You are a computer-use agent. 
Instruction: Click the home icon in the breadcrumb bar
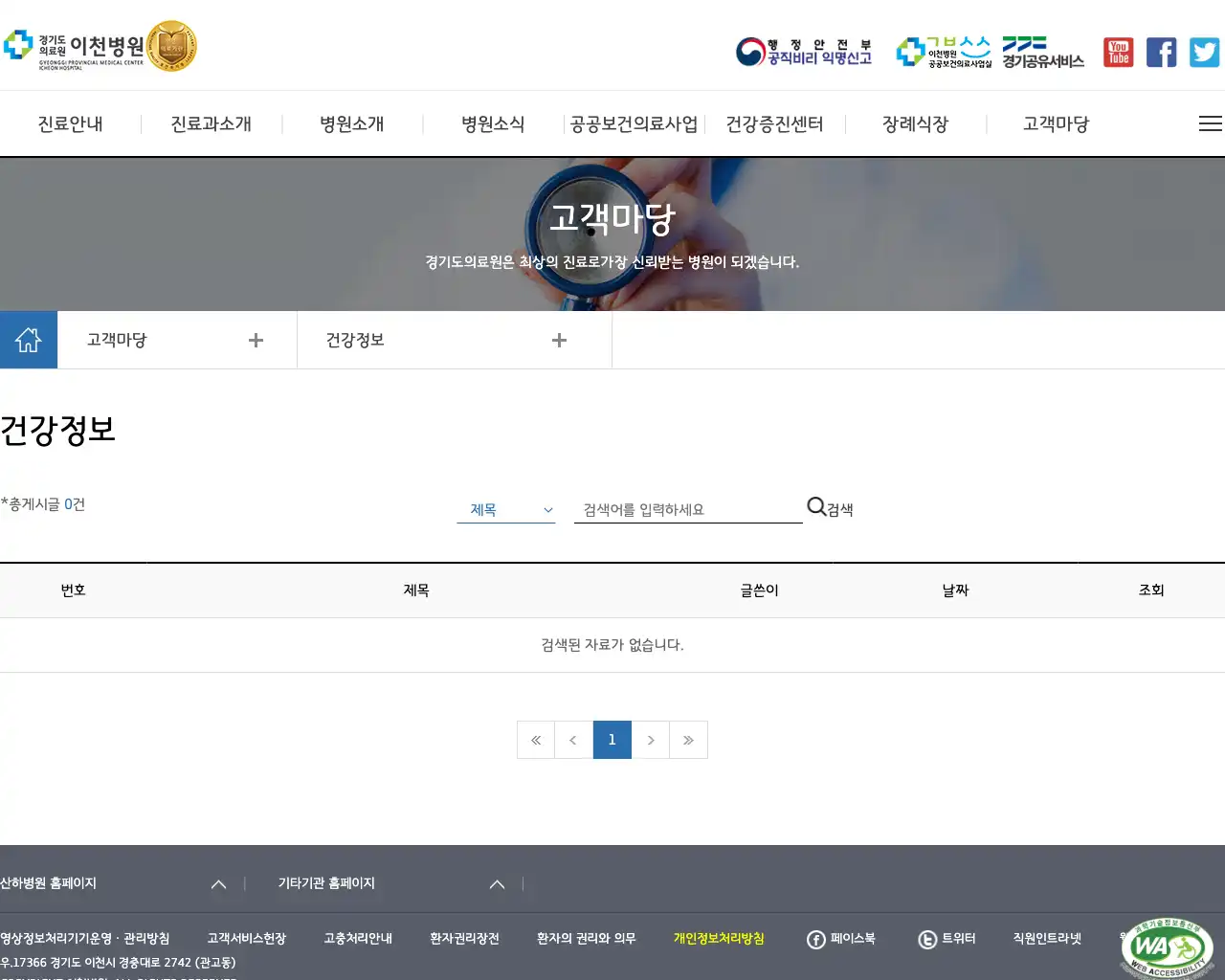(29, 339)
